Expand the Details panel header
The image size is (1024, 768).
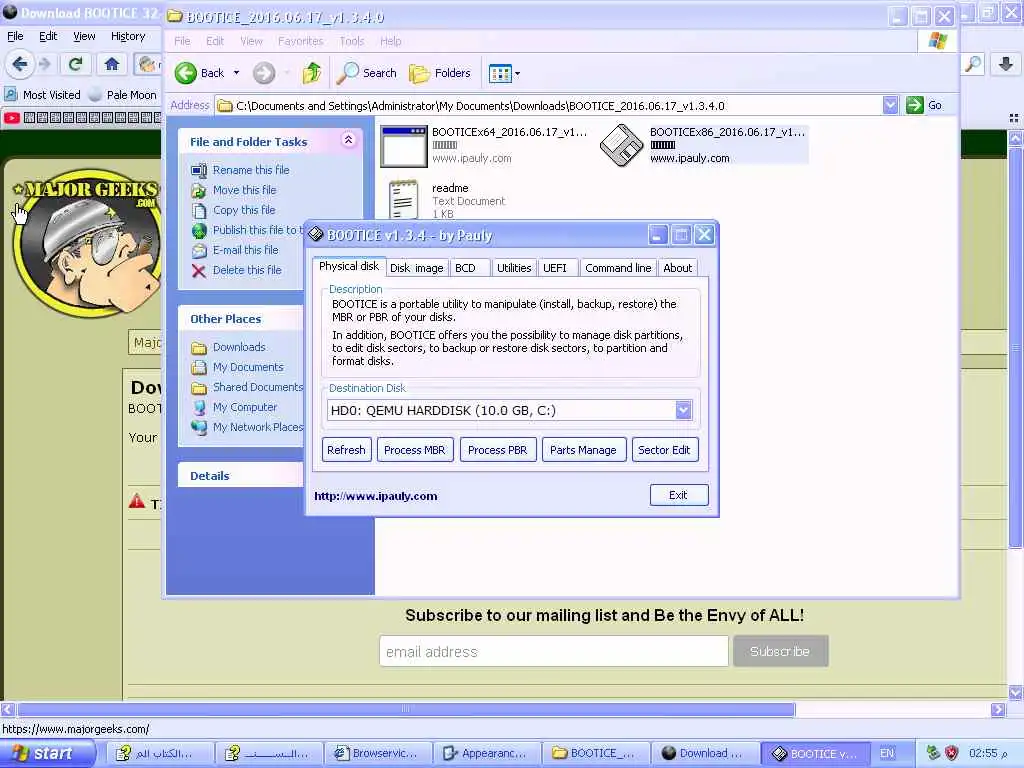[240, 475]
